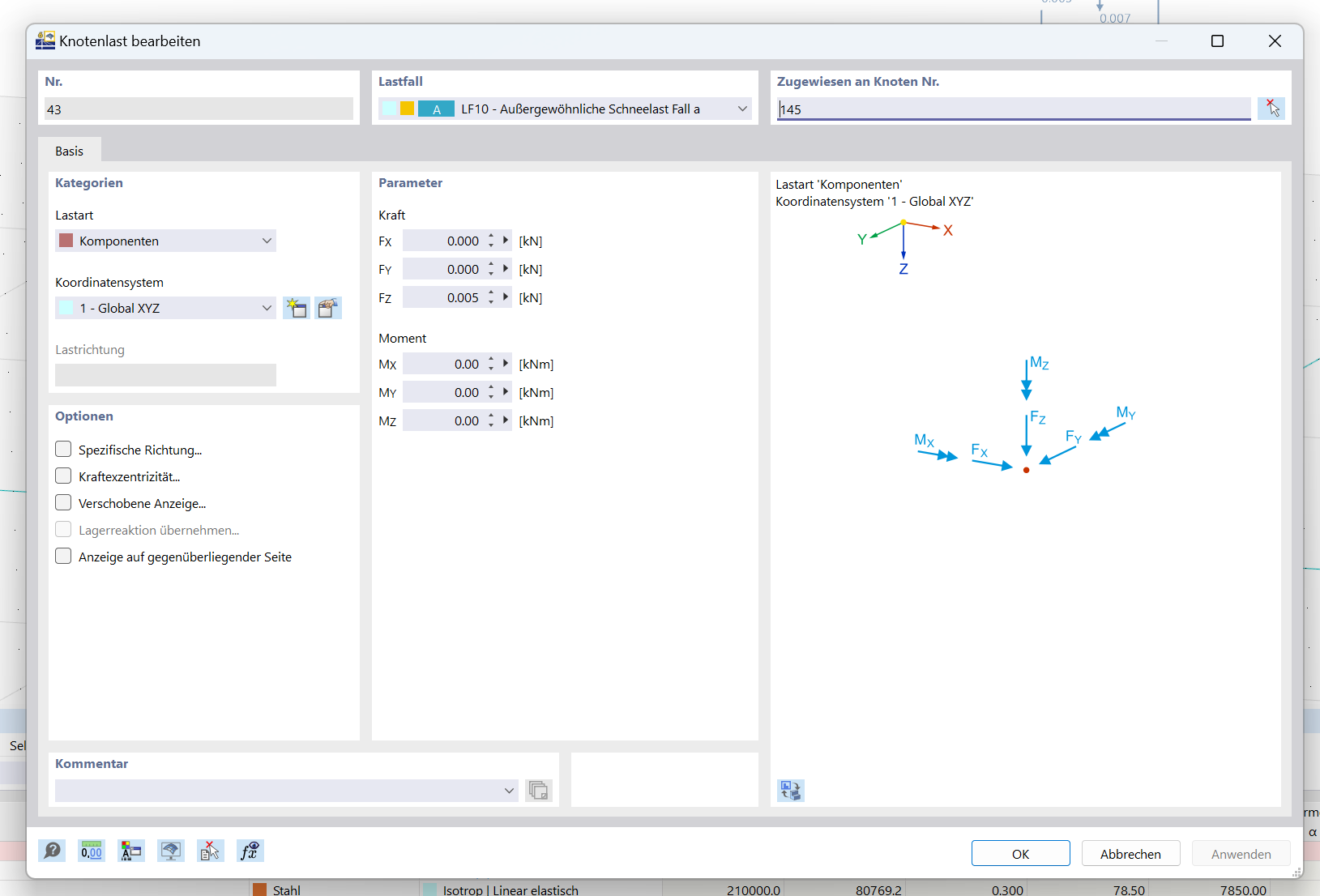This screenshot has width=1320, height=896.
Task: Enable Spezifische Richtung option
Action: pos(63,449)
